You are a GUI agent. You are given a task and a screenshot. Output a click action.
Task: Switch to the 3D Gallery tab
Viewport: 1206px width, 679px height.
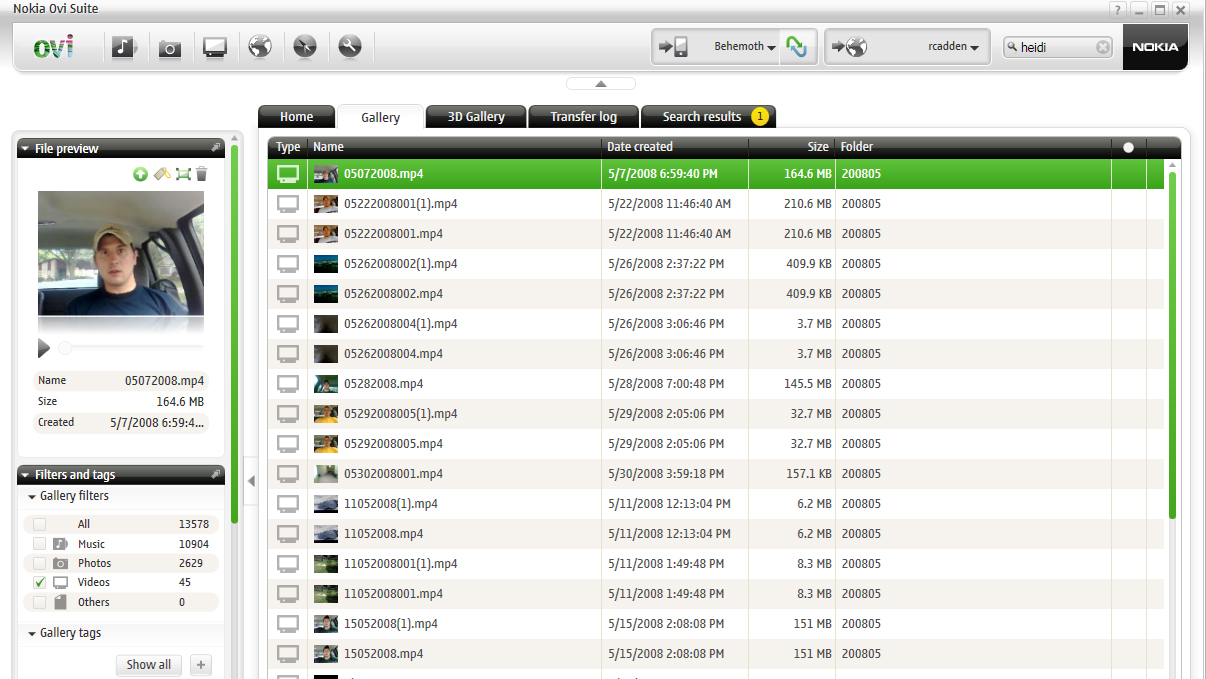coord(476,116)
